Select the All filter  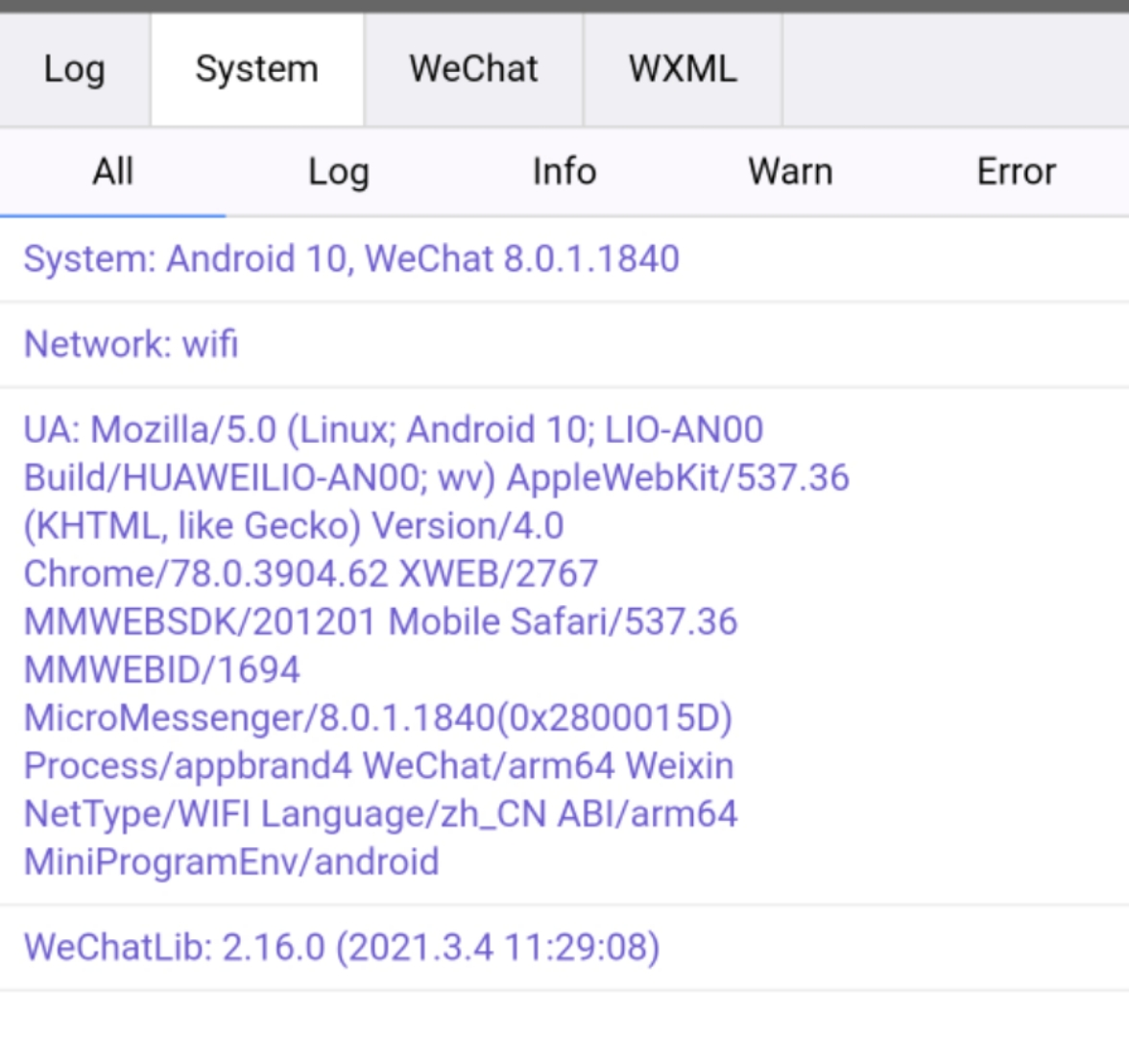point(113,172)
